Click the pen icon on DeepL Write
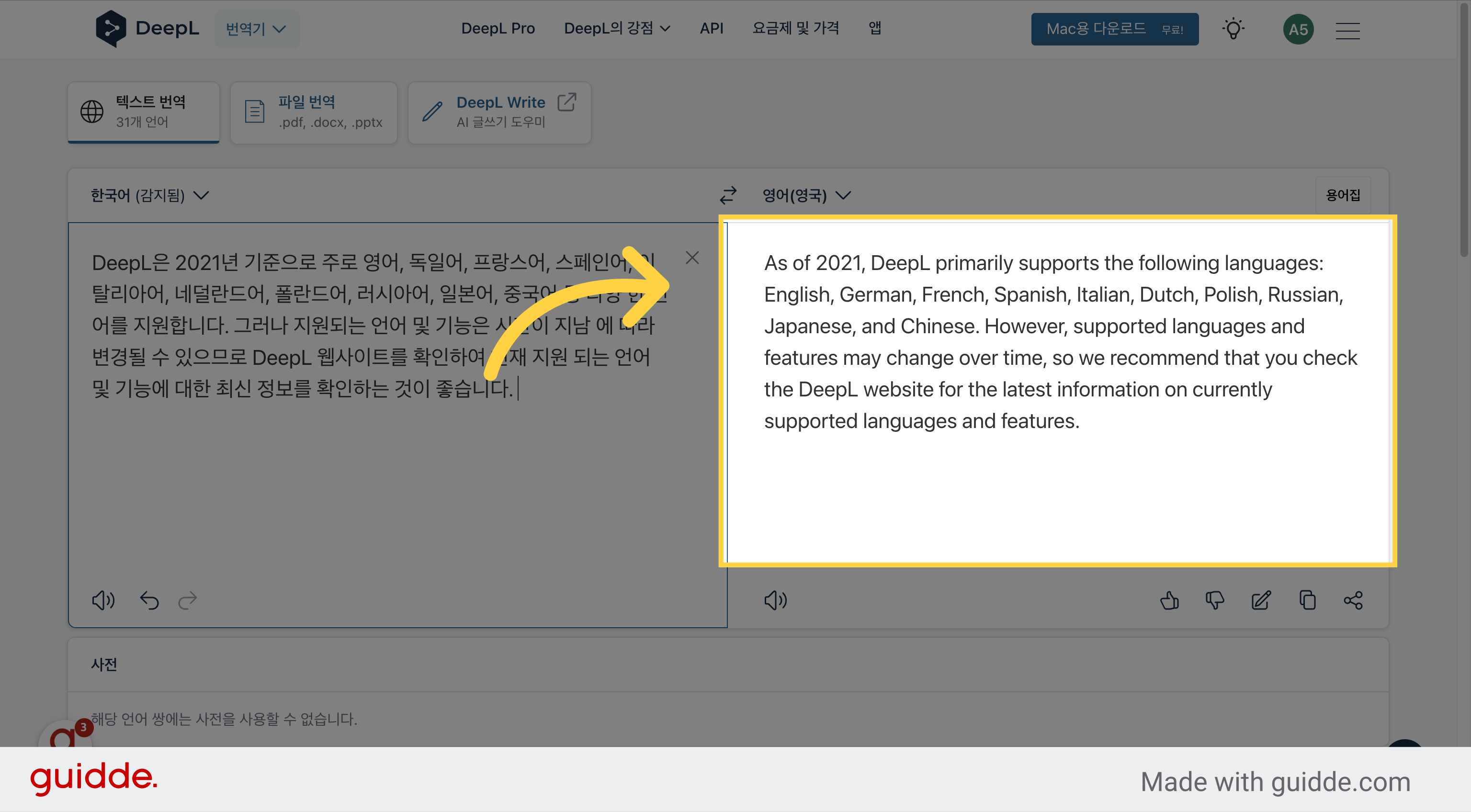 [432, 112]
